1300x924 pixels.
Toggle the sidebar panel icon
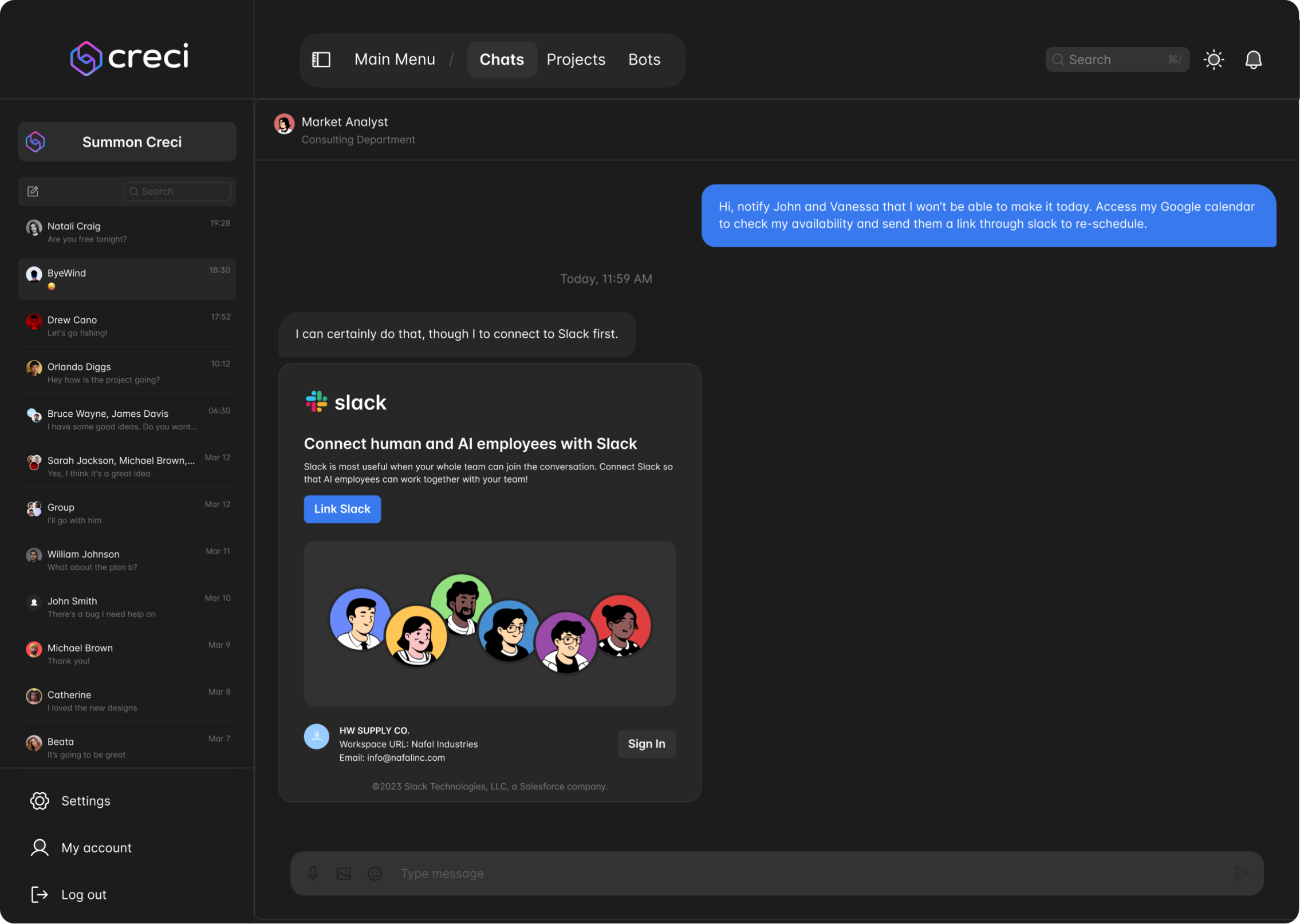click(321, 60)
